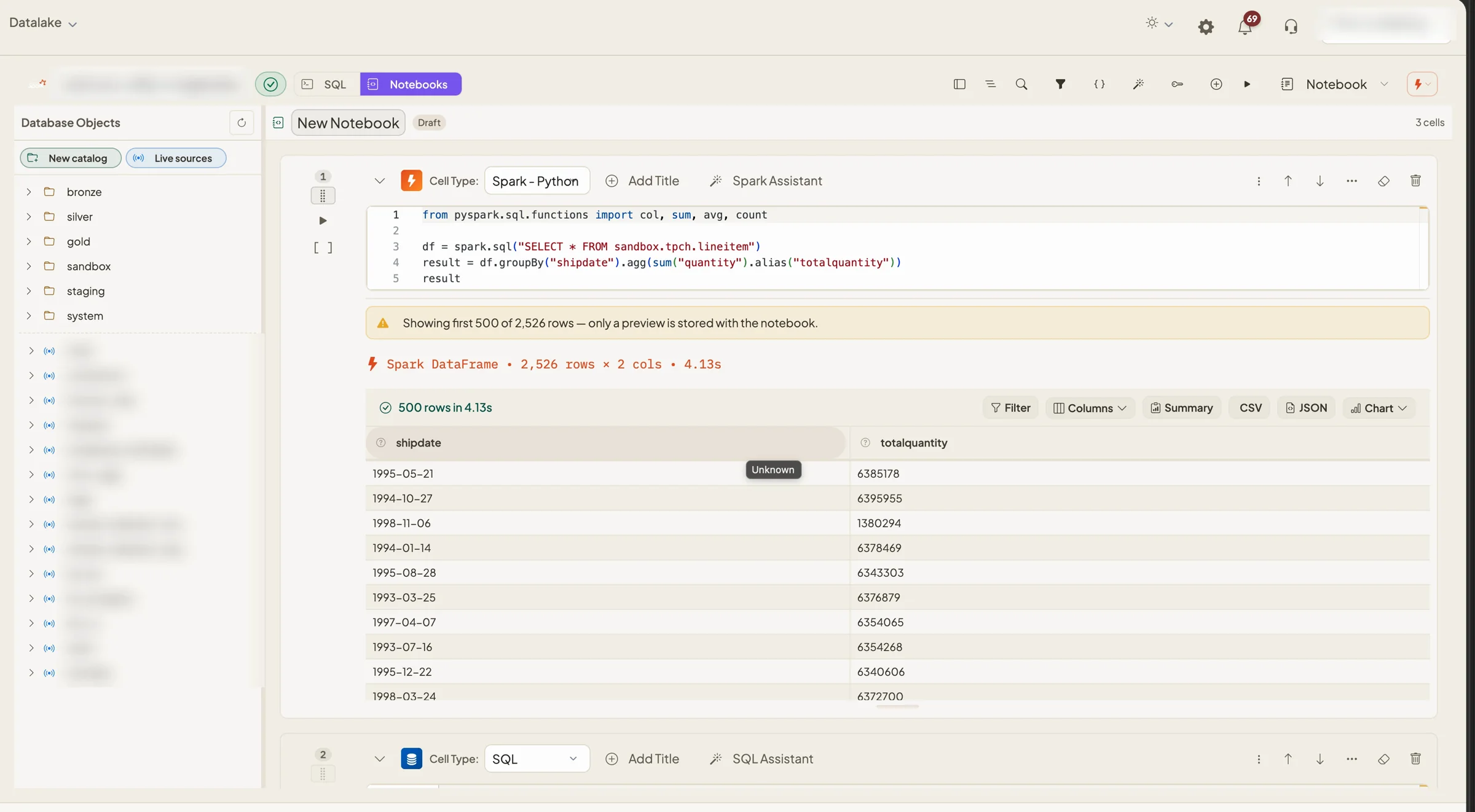Clear cell 1 output with eraser icon
1475x812 pixels.
pos(1383,181)
